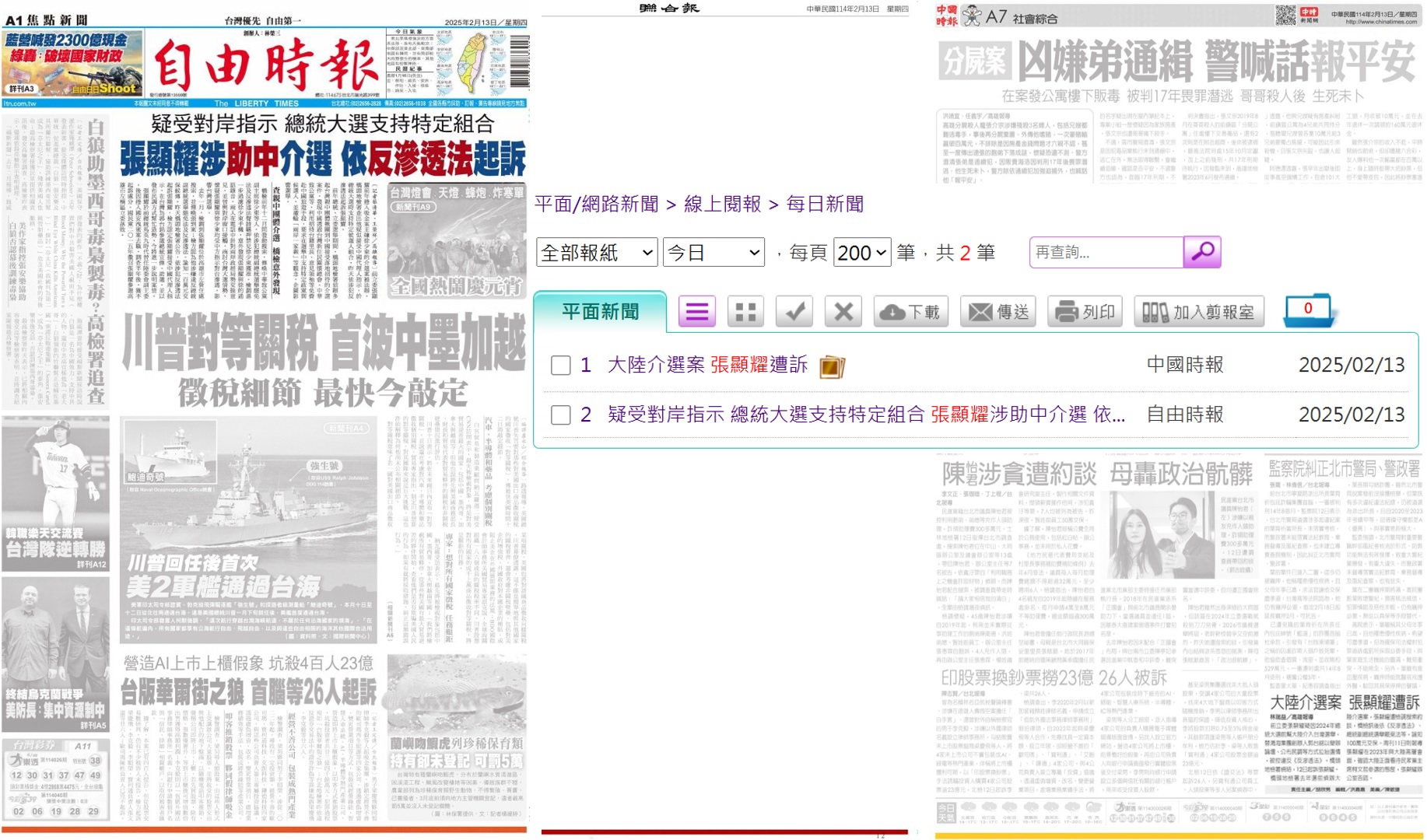Viewport: 1427px width, 840px height.
Task: Download selected articles via 下載
Action: click(910, 312)
